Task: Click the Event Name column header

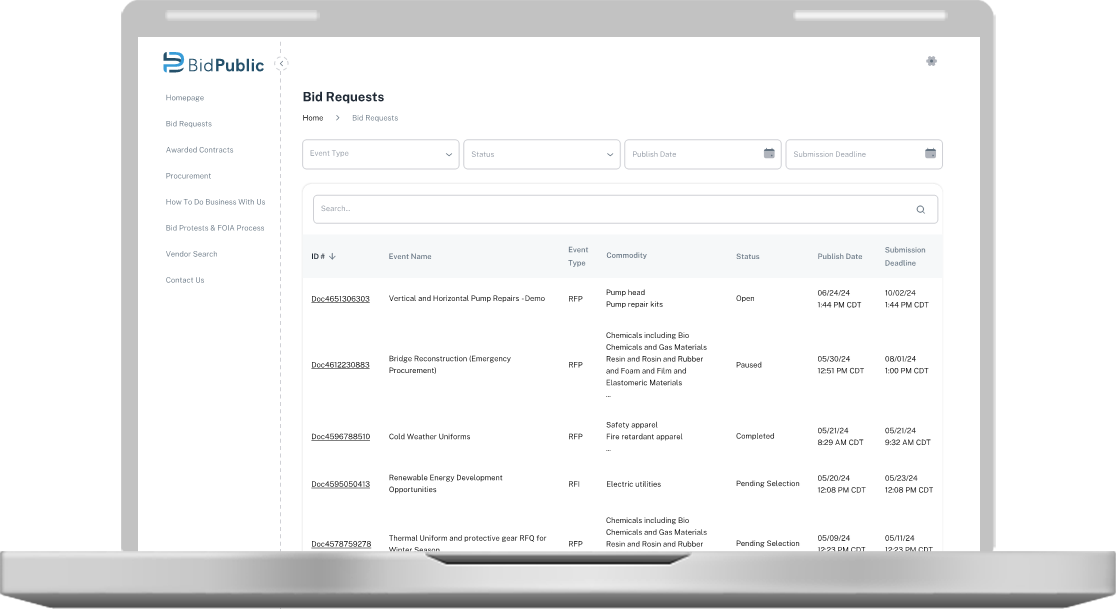Action: 410,257
